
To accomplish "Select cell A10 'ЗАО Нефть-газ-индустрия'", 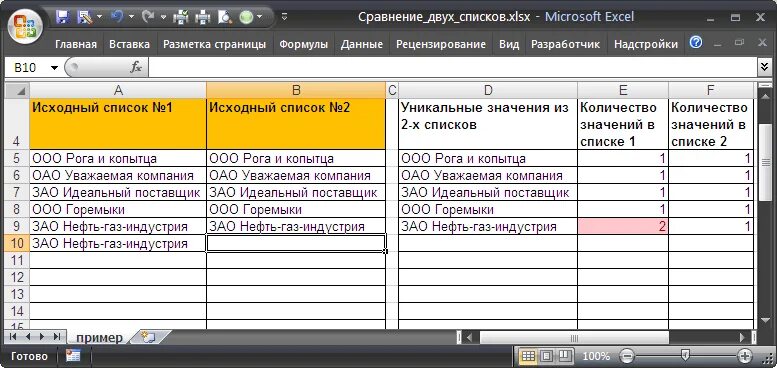I will 118,243.
